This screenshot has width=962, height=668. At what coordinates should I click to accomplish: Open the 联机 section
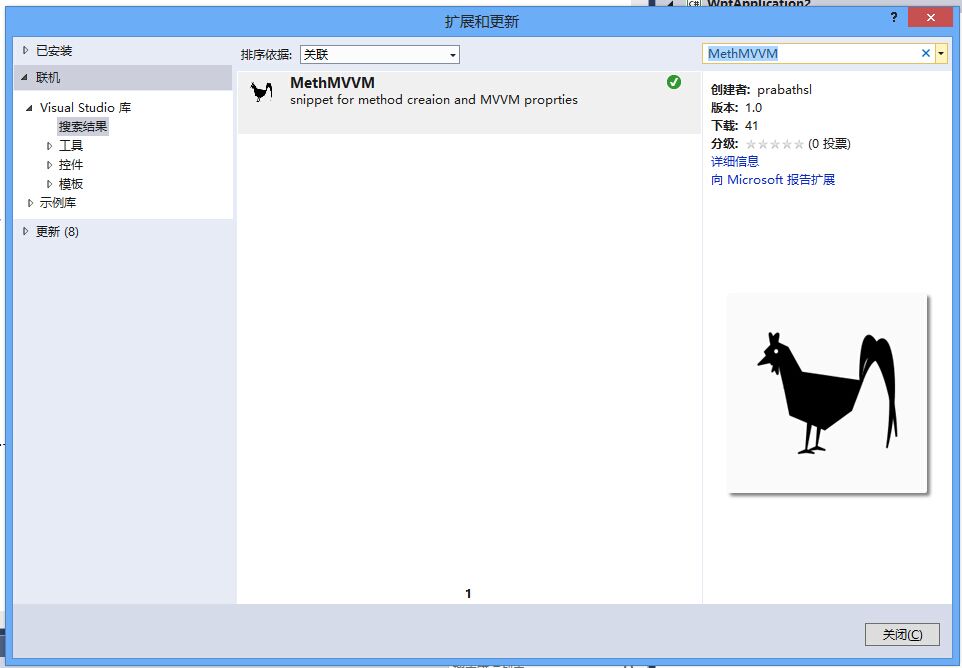(x=48, y=78)
